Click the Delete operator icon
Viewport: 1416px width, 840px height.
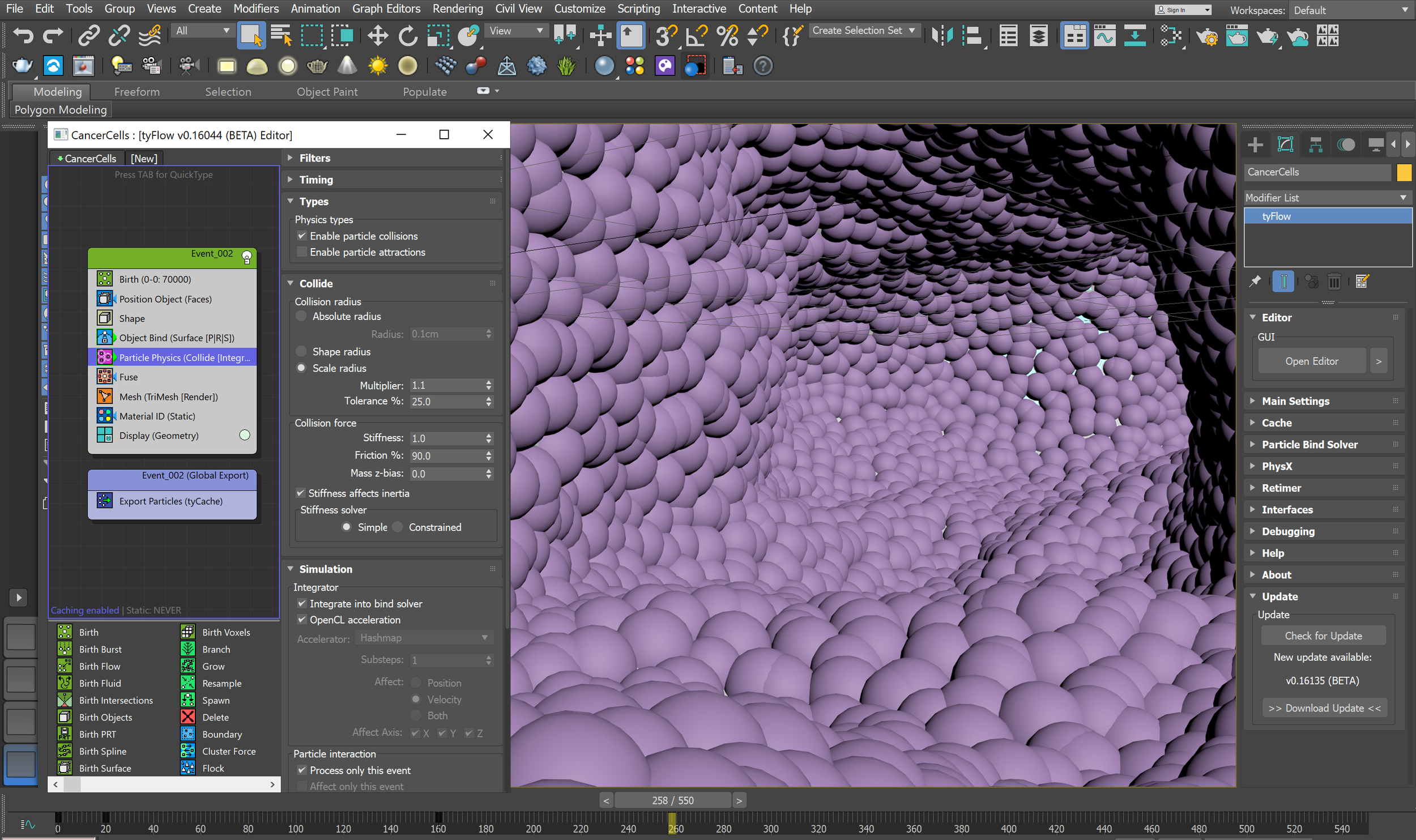(187, 717)
